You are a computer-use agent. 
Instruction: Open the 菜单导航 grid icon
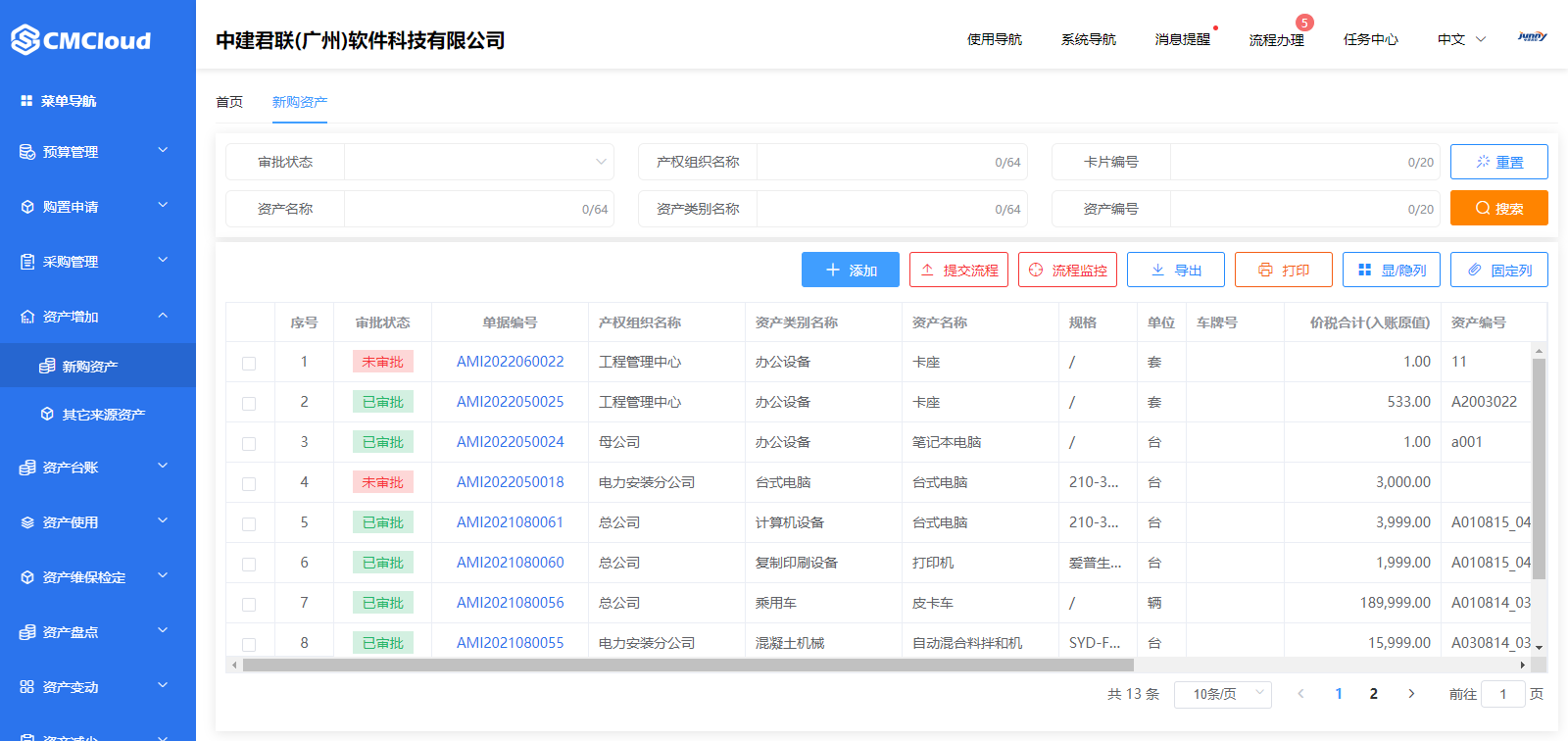26,101
